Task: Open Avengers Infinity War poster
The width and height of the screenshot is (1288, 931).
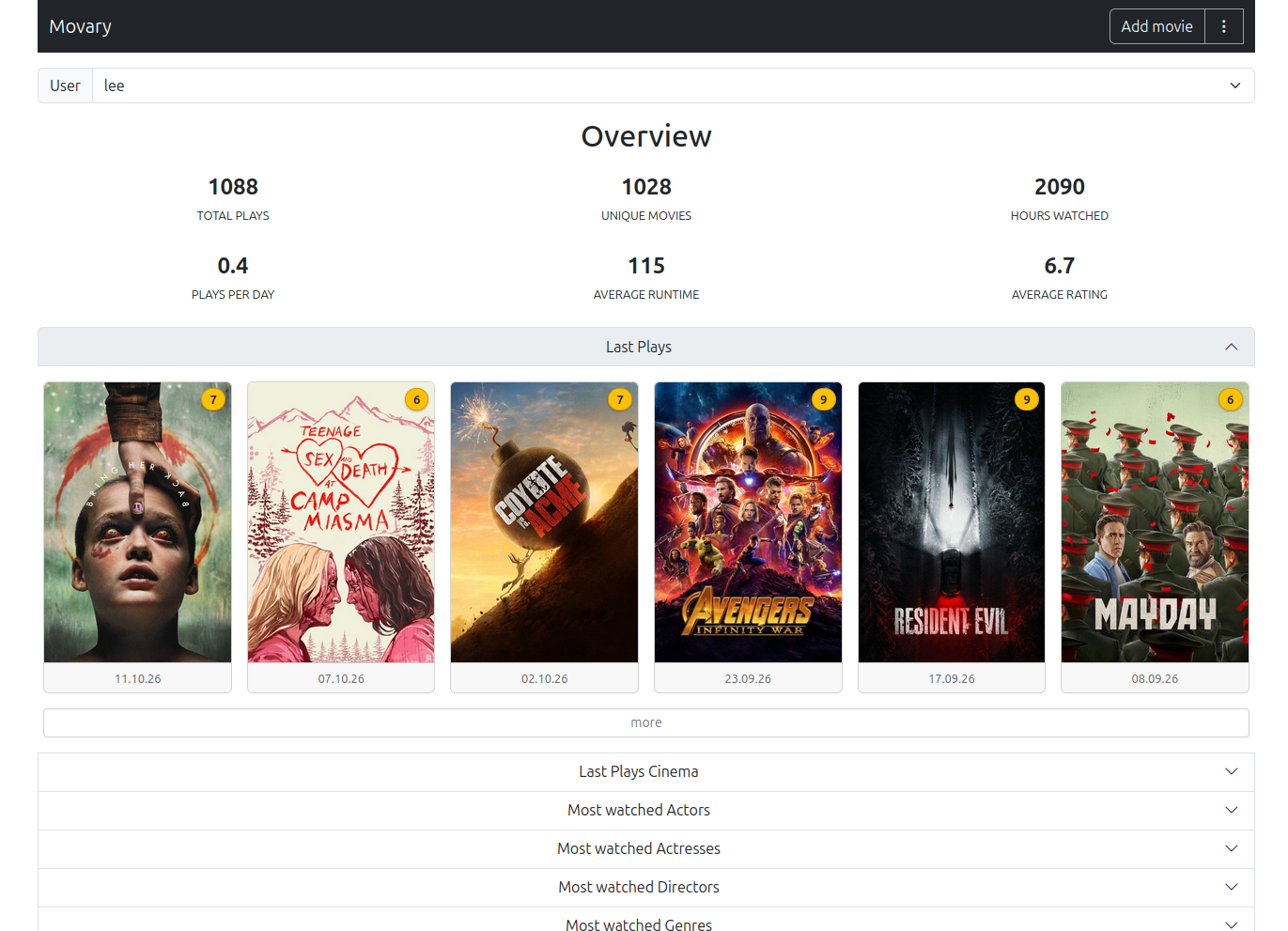Action: tap(748, 522)
